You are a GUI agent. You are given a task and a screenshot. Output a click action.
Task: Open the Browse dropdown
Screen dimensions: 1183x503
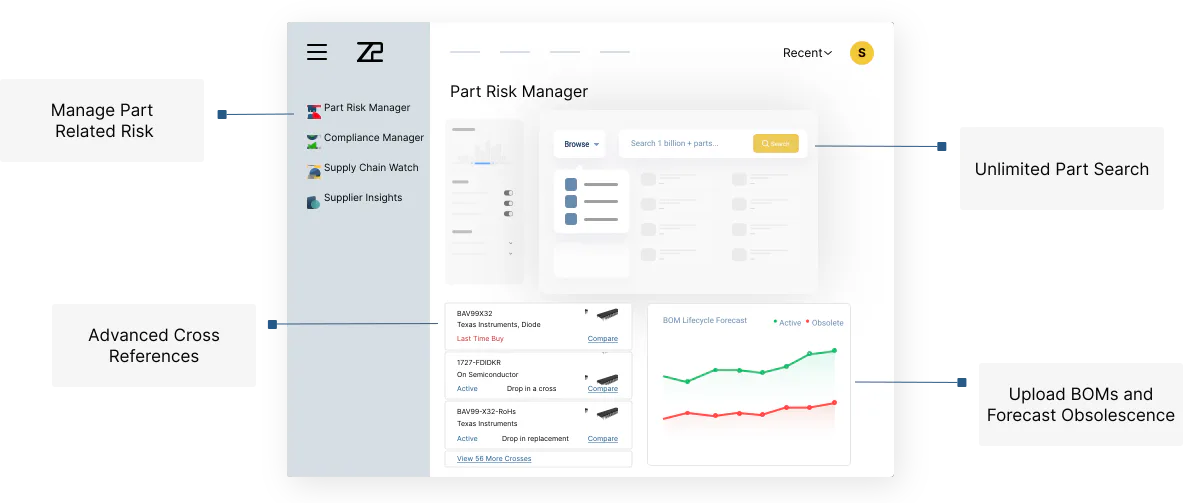click(x=579, y=144)
